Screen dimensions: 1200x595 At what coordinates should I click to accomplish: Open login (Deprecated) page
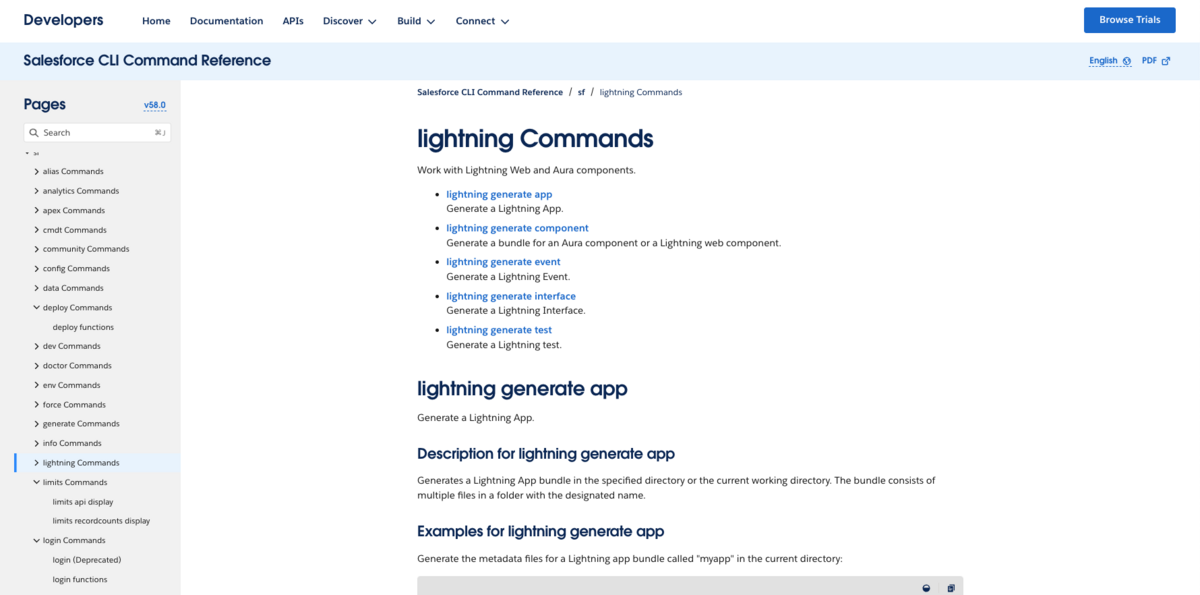(x=86, y=560)
